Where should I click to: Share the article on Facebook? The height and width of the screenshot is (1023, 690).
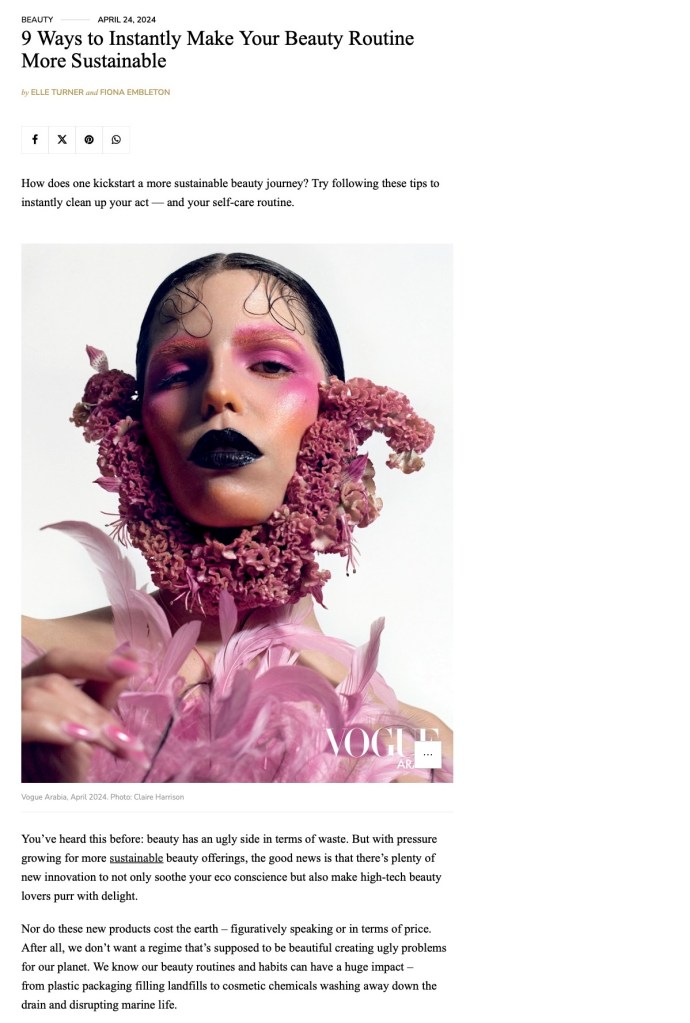pyautogui.click(x=35, y=140)
